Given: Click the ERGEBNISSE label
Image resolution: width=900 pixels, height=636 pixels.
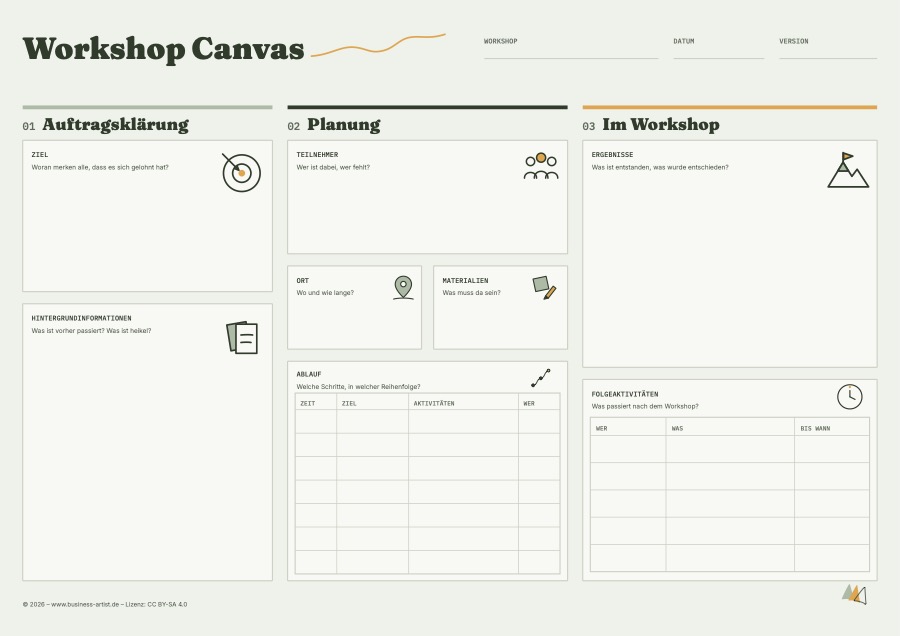Looking at the screenshot, I should (x=612, y=154).
